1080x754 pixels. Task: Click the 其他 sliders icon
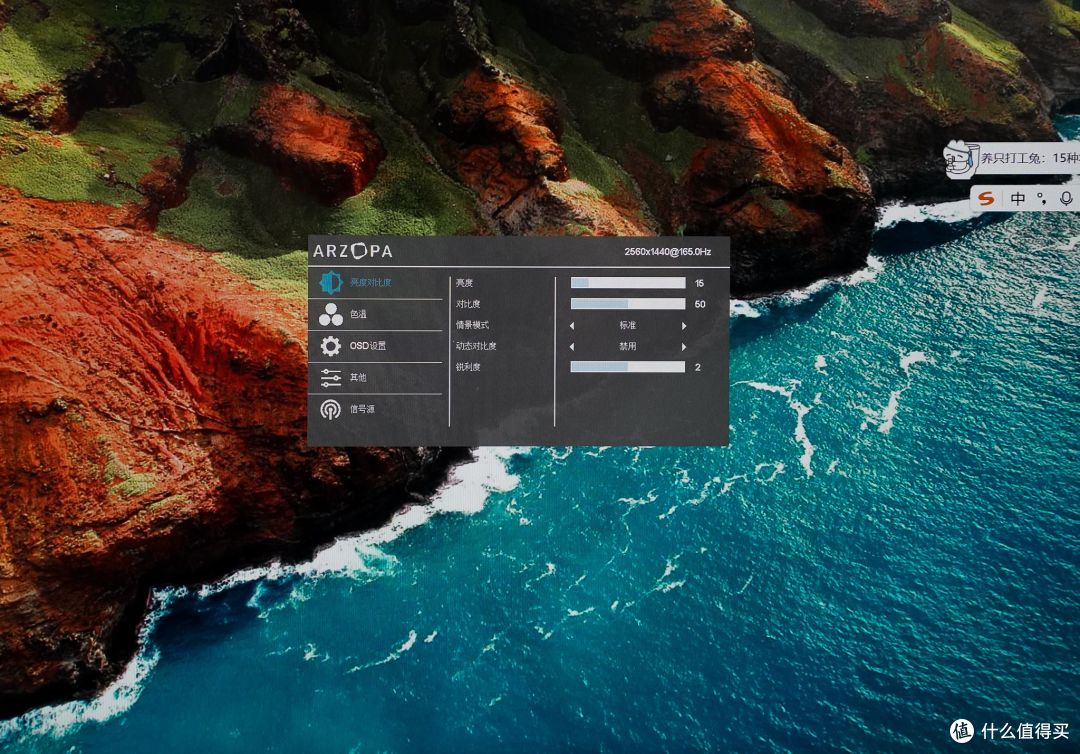tap(331, 377)
